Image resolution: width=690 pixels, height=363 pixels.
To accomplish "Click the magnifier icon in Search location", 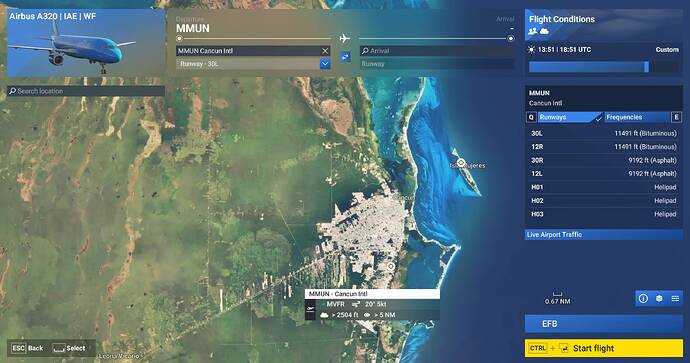I will pos(12,91).
